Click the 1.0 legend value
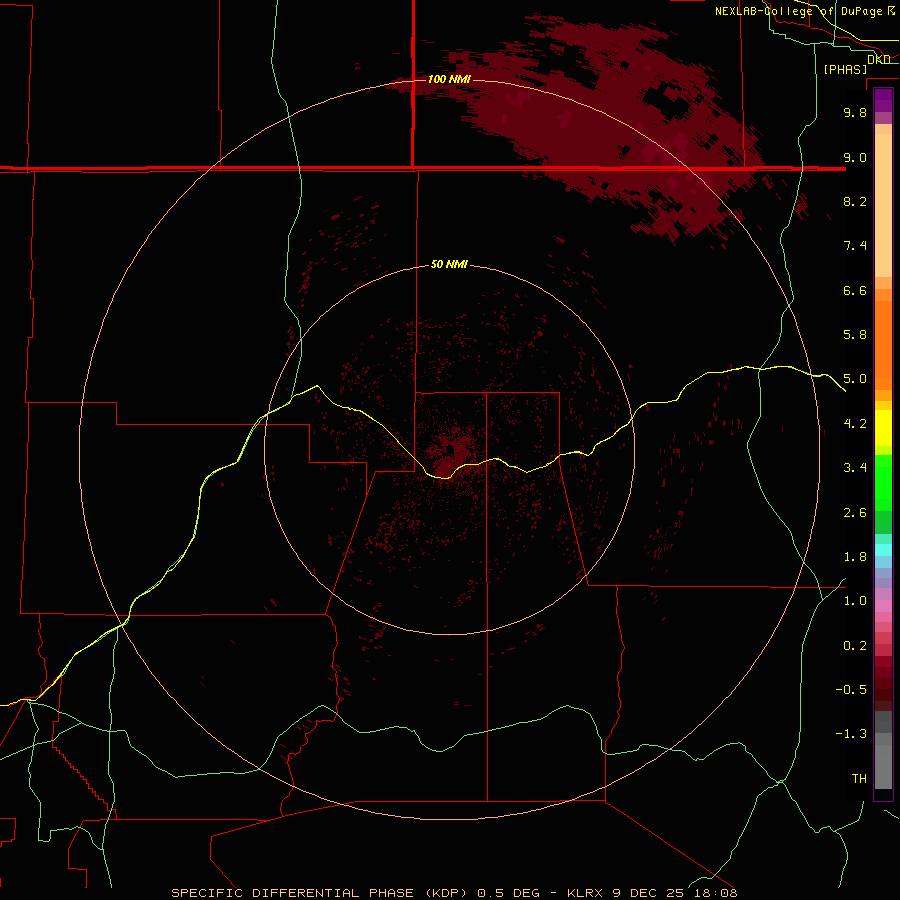900x900 pixels. [855, 601]
